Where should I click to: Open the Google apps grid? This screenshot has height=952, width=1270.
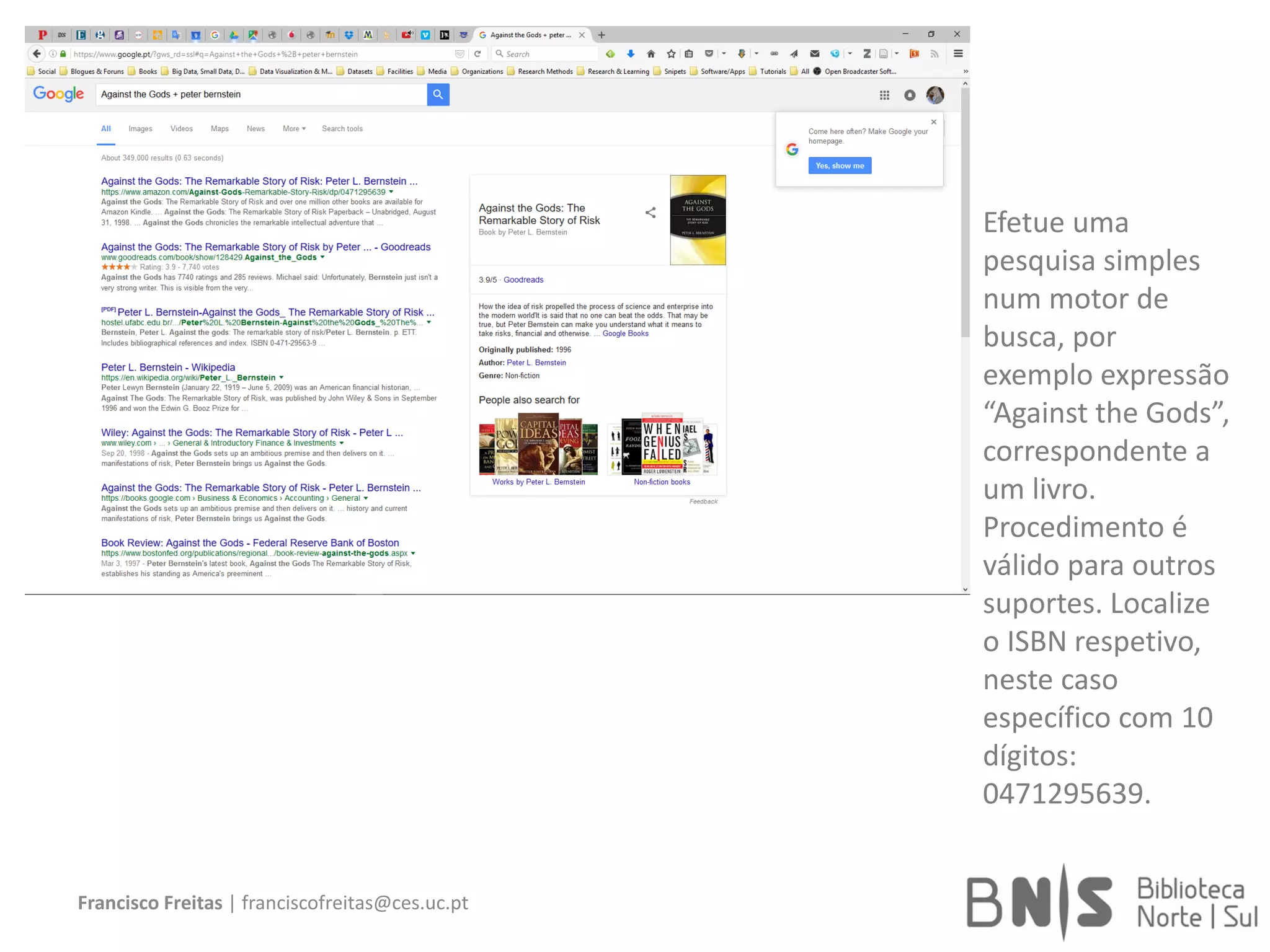click(x=884, y=95)
